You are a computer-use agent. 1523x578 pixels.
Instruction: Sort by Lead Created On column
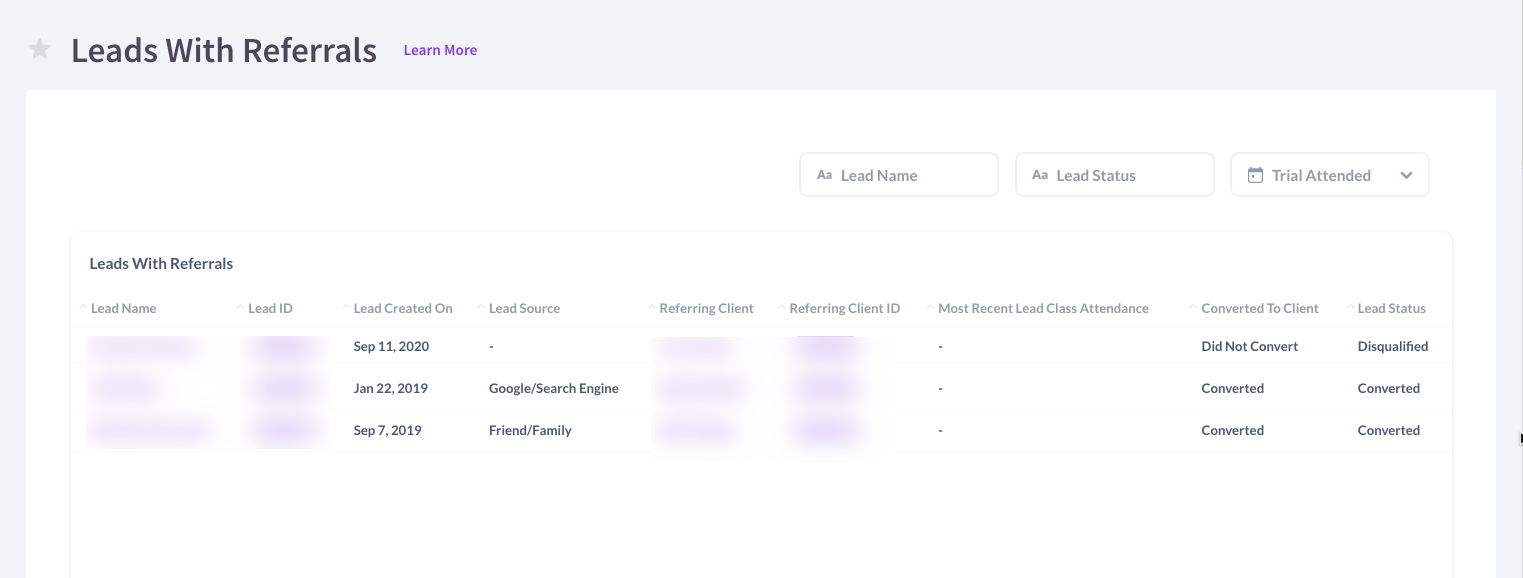click(403, 308)
